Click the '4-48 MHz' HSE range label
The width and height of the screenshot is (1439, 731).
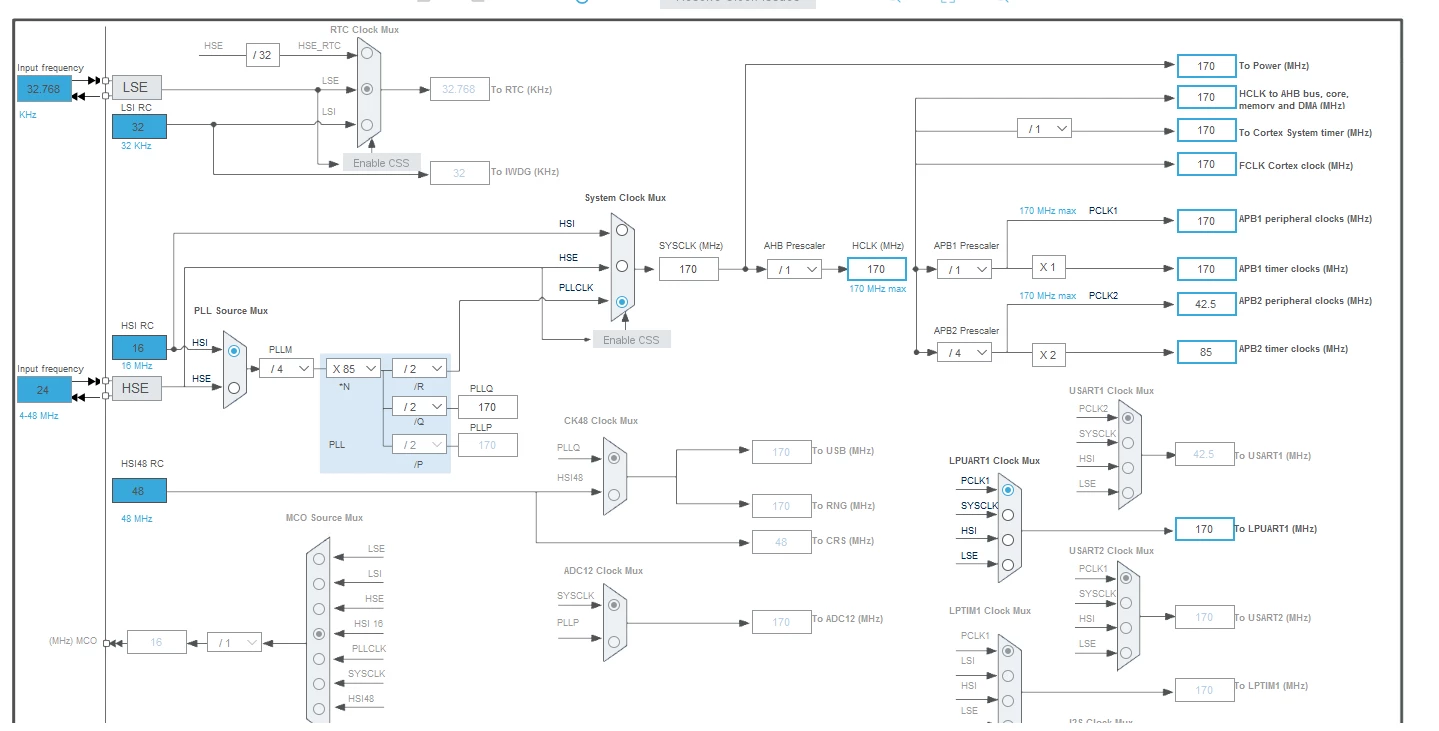click(x=38, y=415)
